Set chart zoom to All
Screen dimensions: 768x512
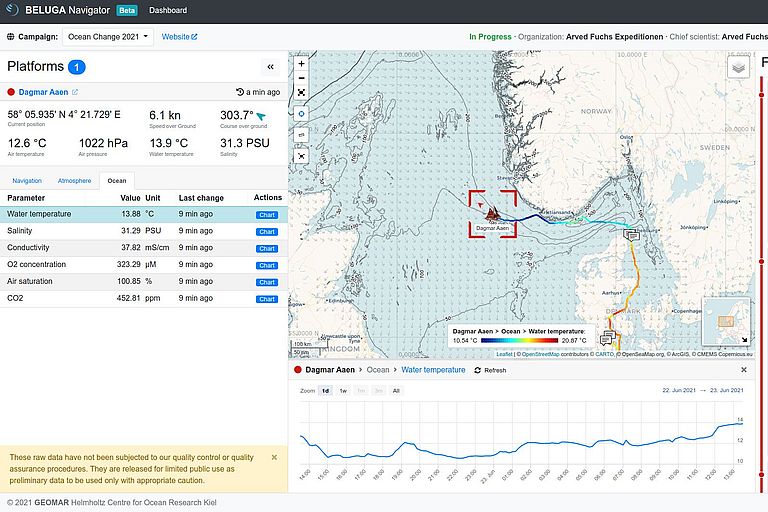pos(396,391)
